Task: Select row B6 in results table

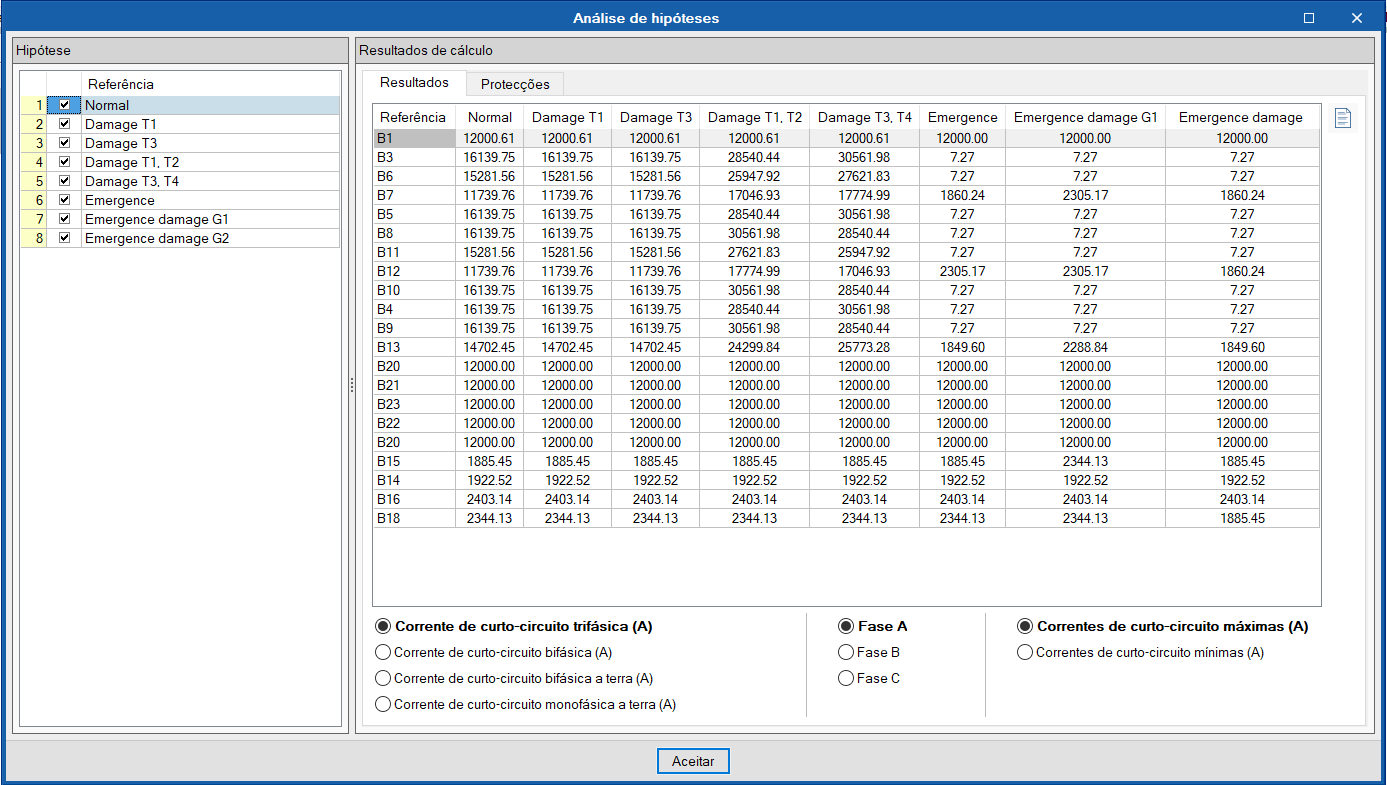Action: pyautogui.click(x=846, y=176)
